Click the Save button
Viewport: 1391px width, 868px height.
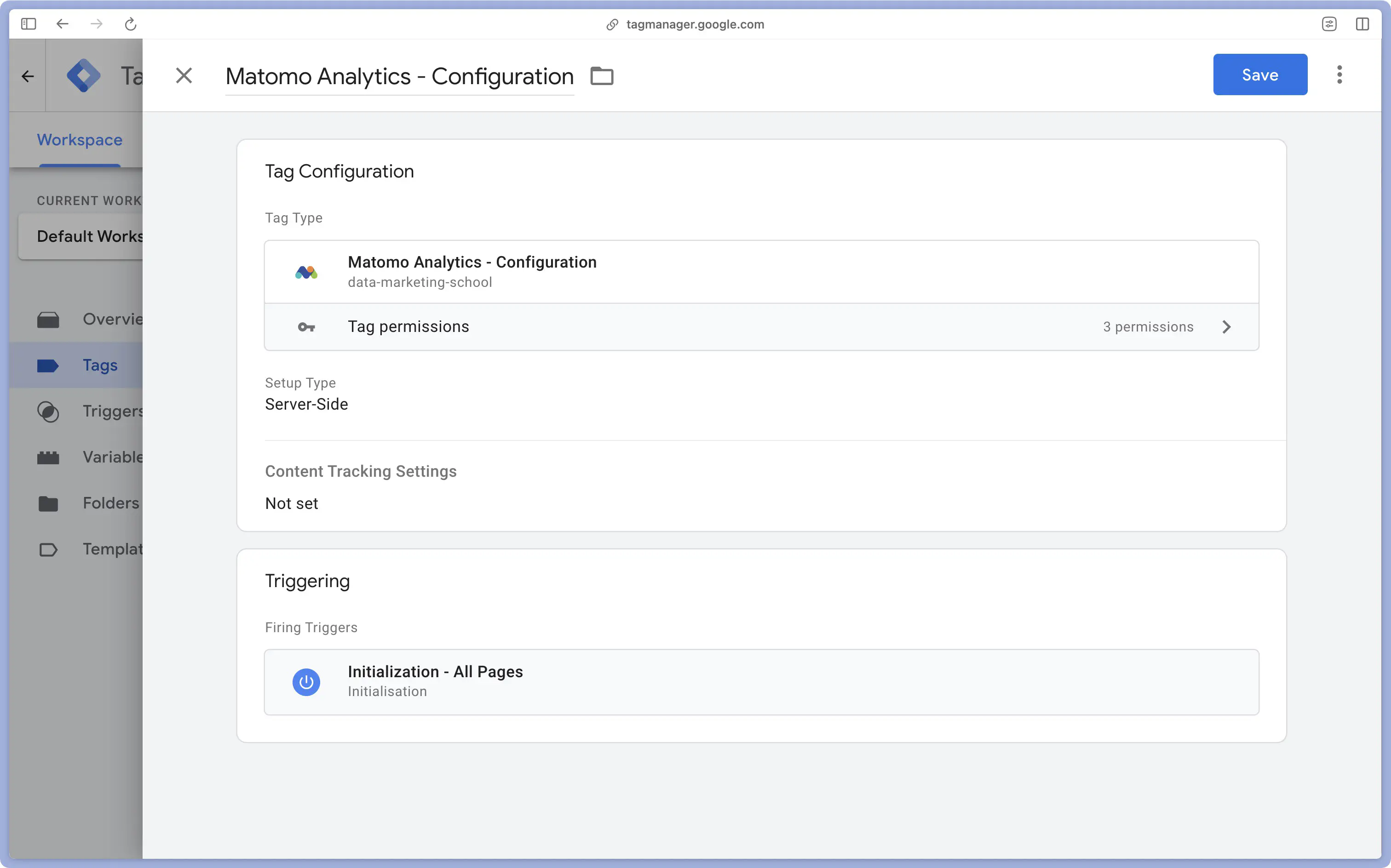pos(1259,74)
